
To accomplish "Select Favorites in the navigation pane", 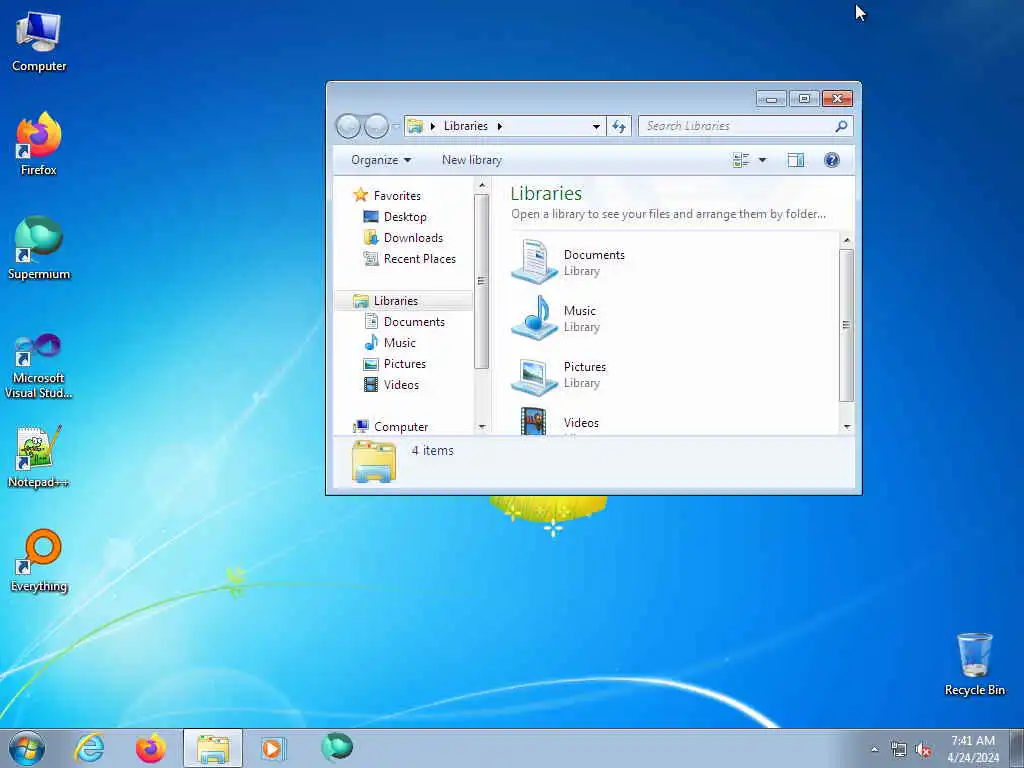I will pos(387,195).
